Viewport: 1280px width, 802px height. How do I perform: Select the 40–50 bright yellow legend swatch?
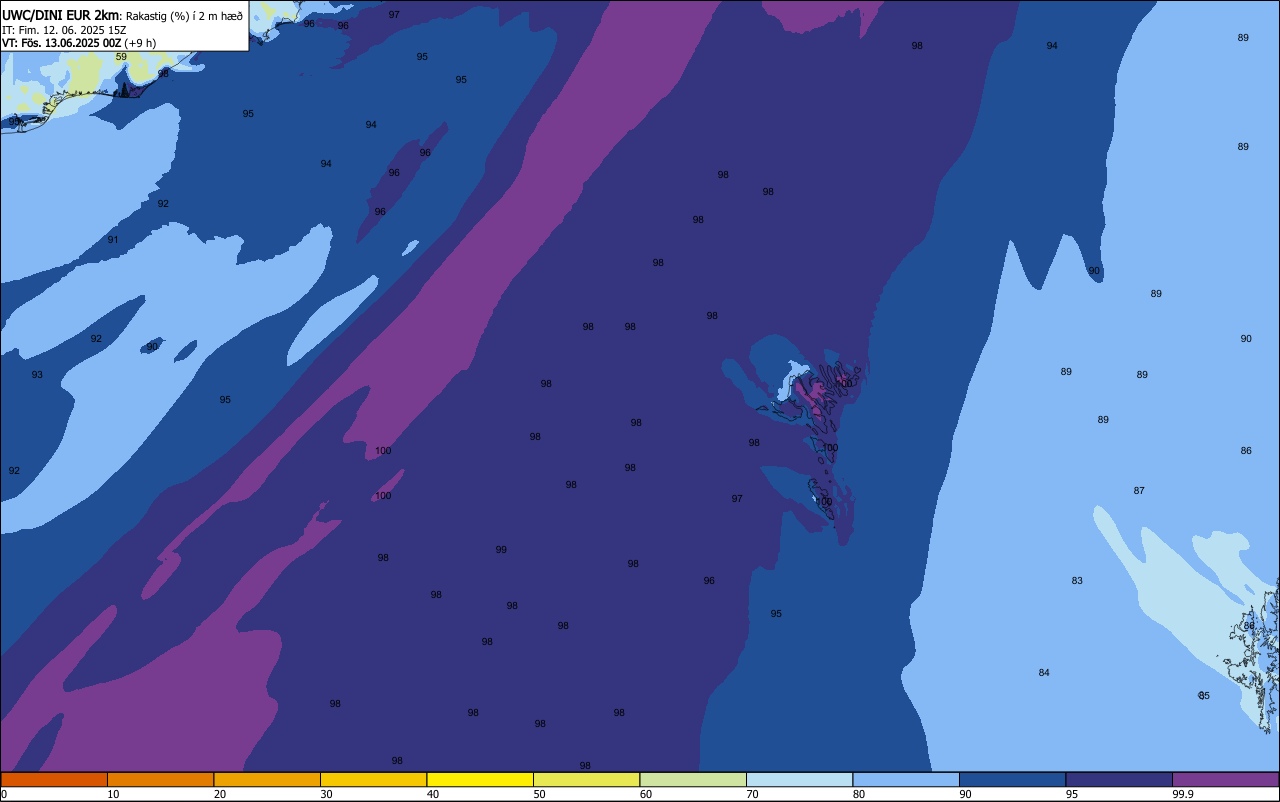tap(480, 779)
